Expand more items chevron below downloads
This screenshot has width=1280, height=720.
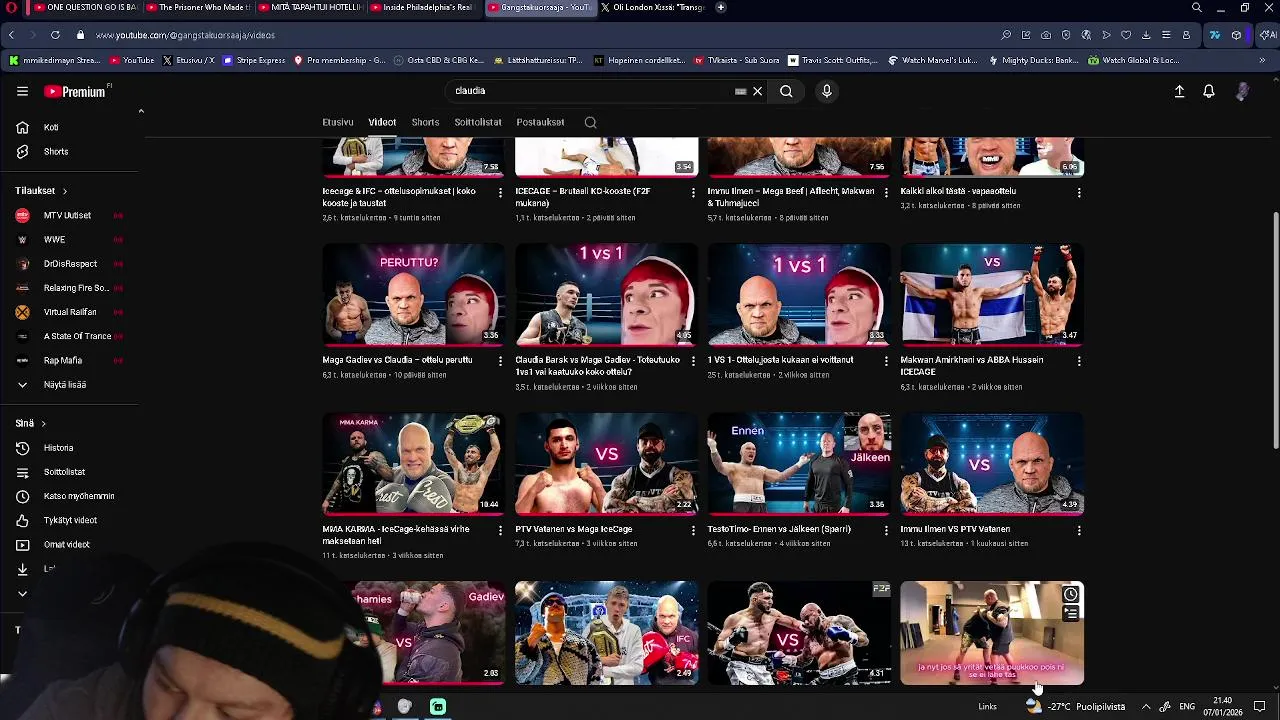(22, 594)
